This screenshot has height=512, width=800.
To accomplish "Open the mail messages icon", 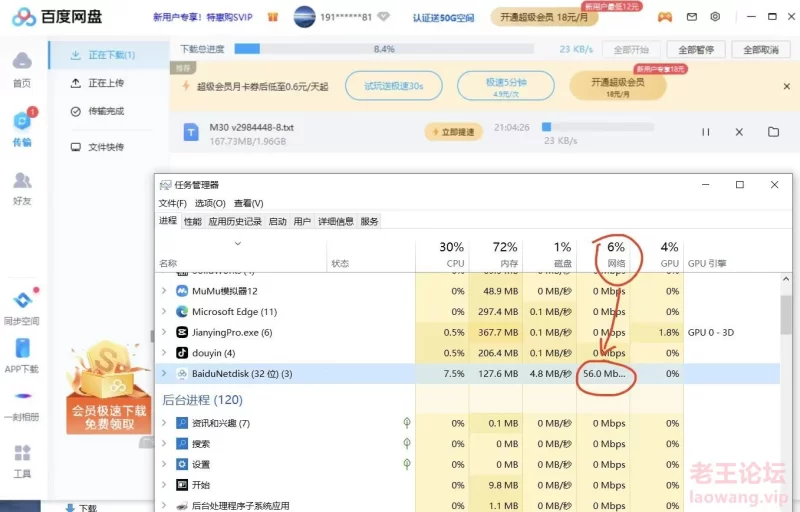I will 691,17.
